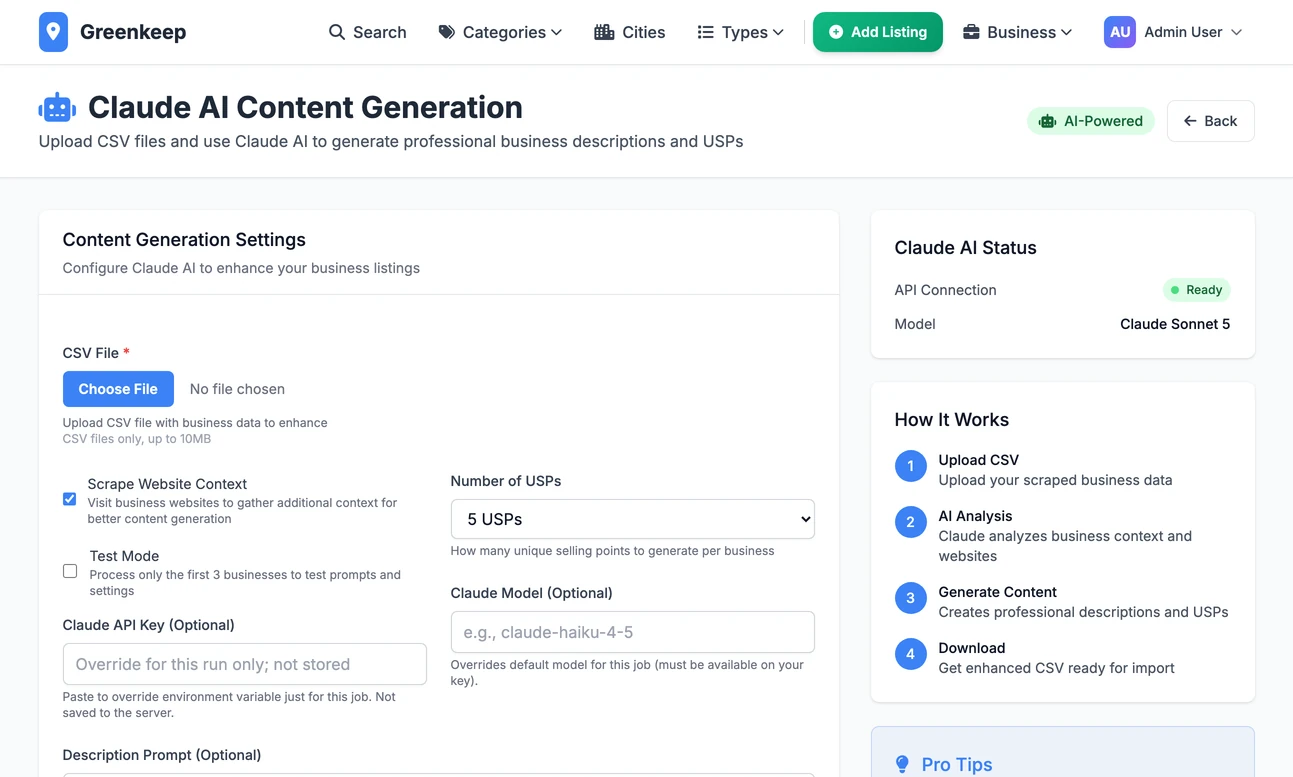The width and height of the screenshot is (1293, 777).
Task: Expand the Types menu chevron
Action: pyautogui.click(x=779, y=33)
